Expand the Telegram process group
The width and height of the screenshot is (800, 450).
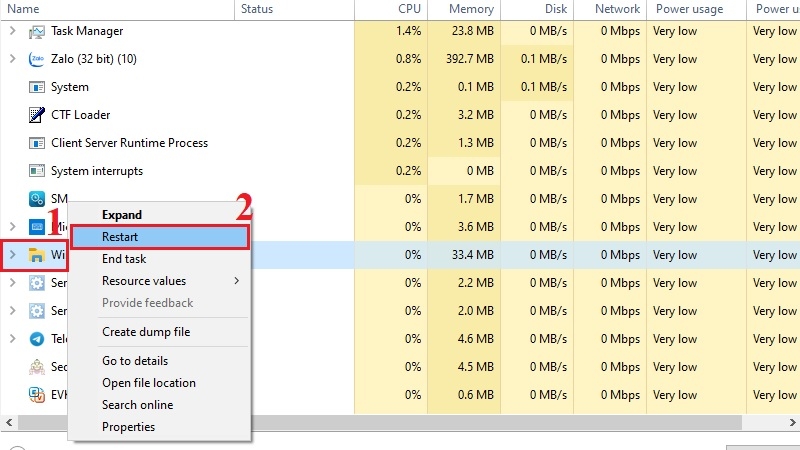click(x=13, y=339)
